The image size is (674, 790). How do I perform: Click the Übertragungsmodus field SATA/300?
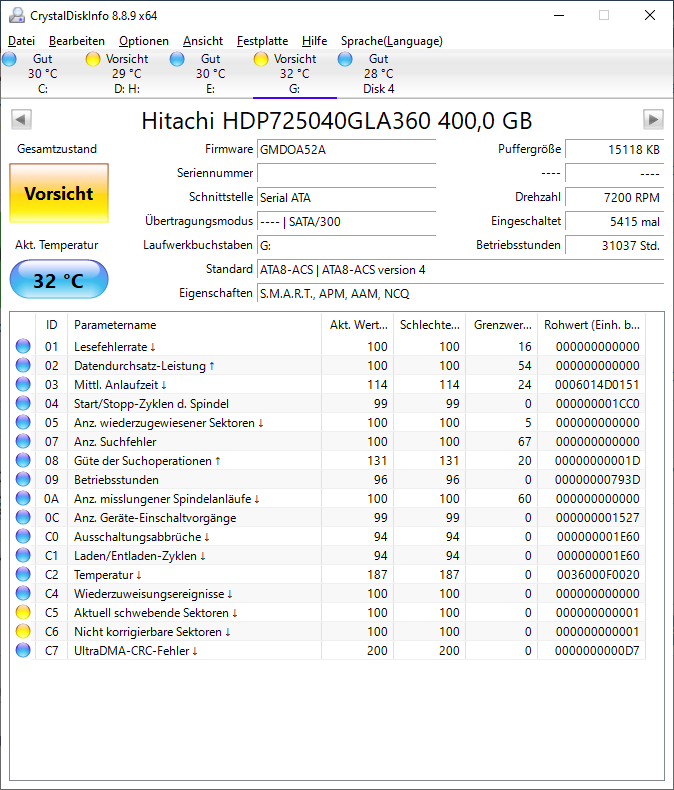click(x=346, y=222)
